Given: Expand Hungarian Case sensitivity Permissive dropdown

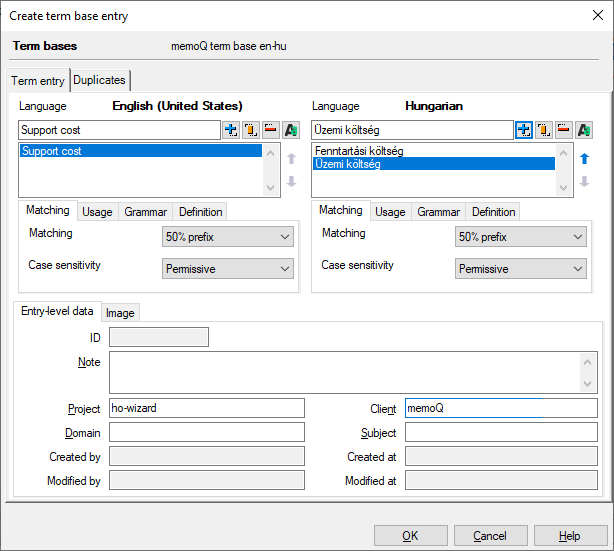Looking at the screenshot, I should [x=521, y=269].
